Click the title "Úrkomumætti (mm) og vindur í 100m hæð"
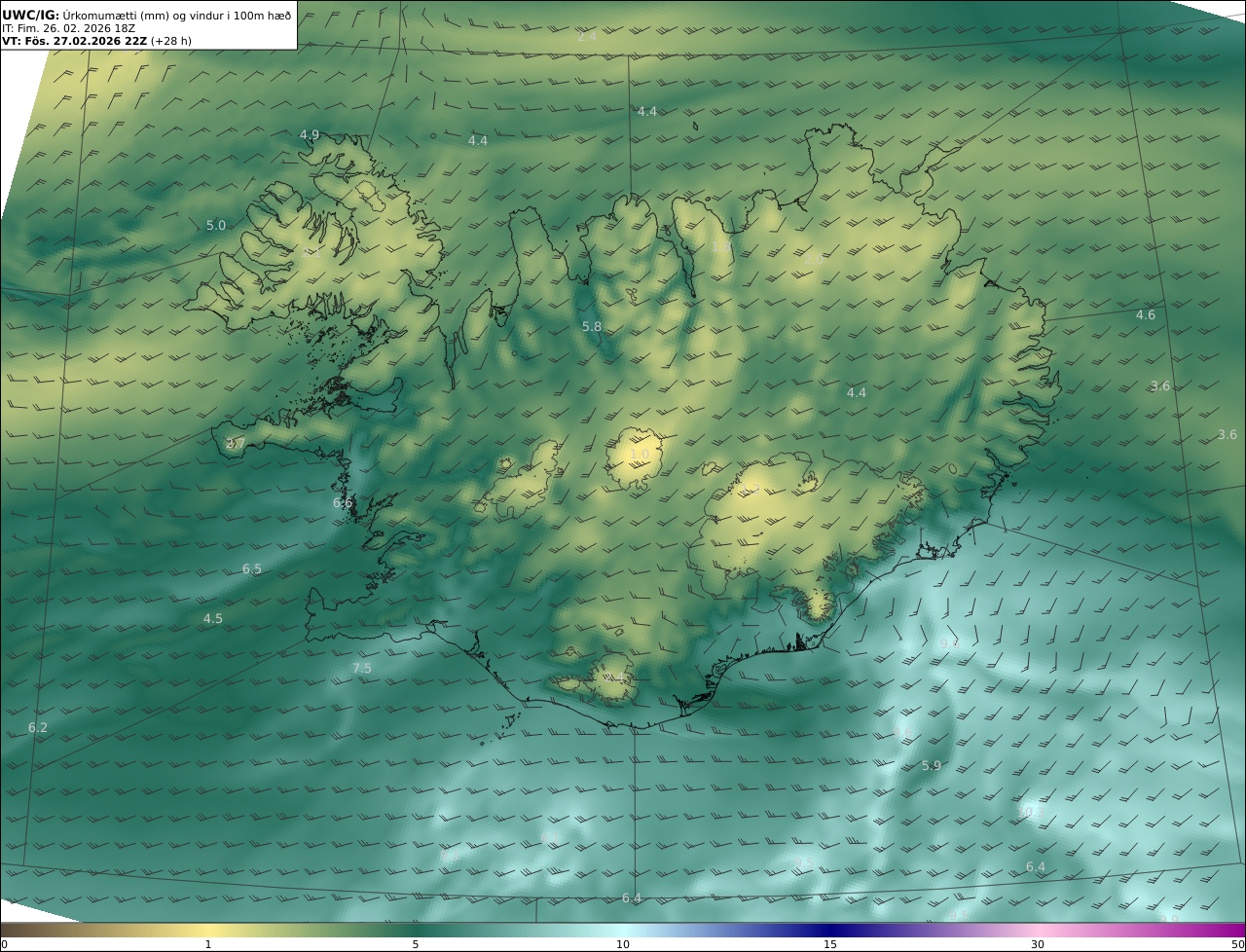Viewport: 1246px width, 952px height. click(177, 16)
